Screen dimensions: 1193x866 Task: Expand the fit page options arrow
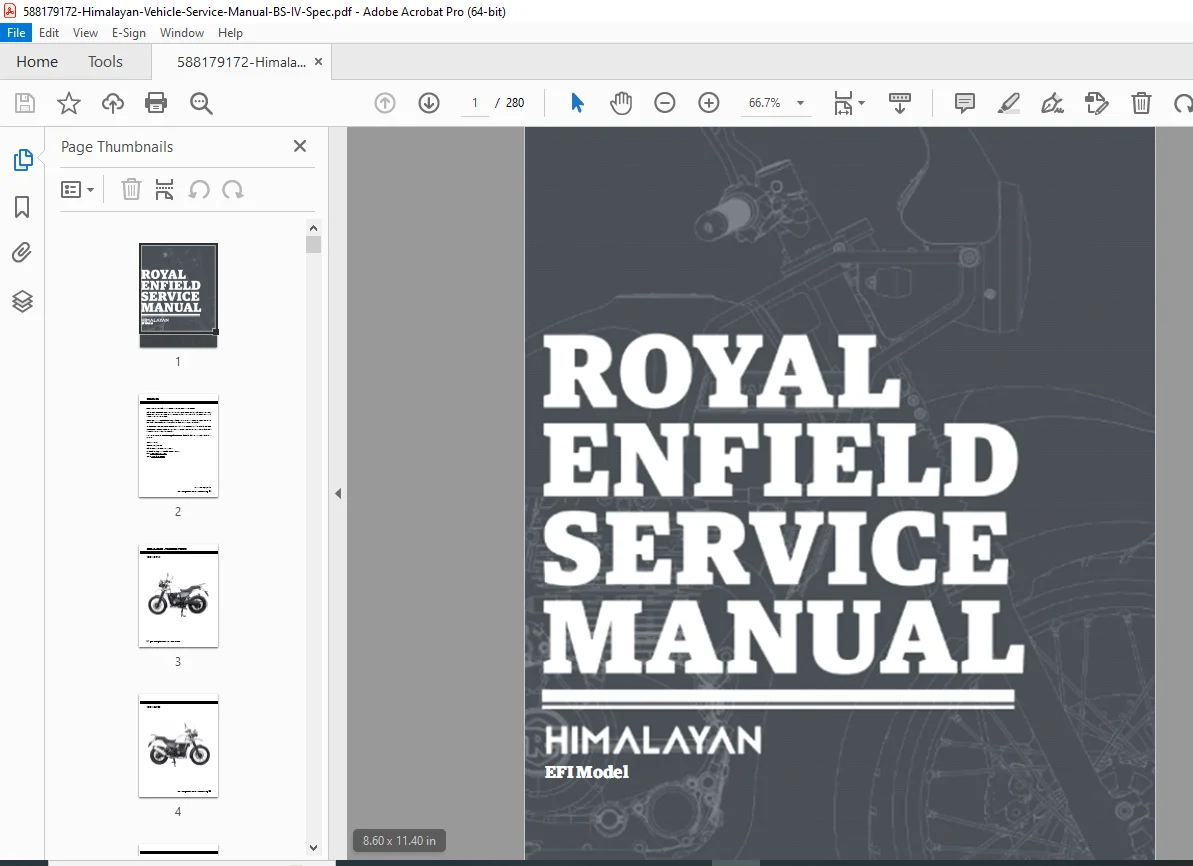tap(861, 103)
